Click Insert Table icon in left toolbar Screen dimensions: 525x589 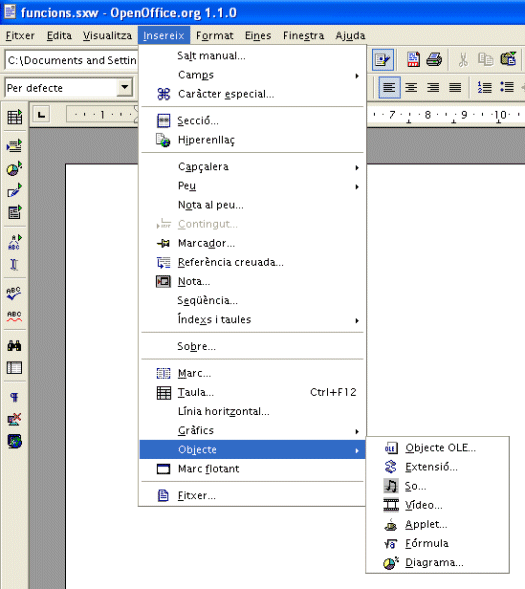[x=15, y=117]
